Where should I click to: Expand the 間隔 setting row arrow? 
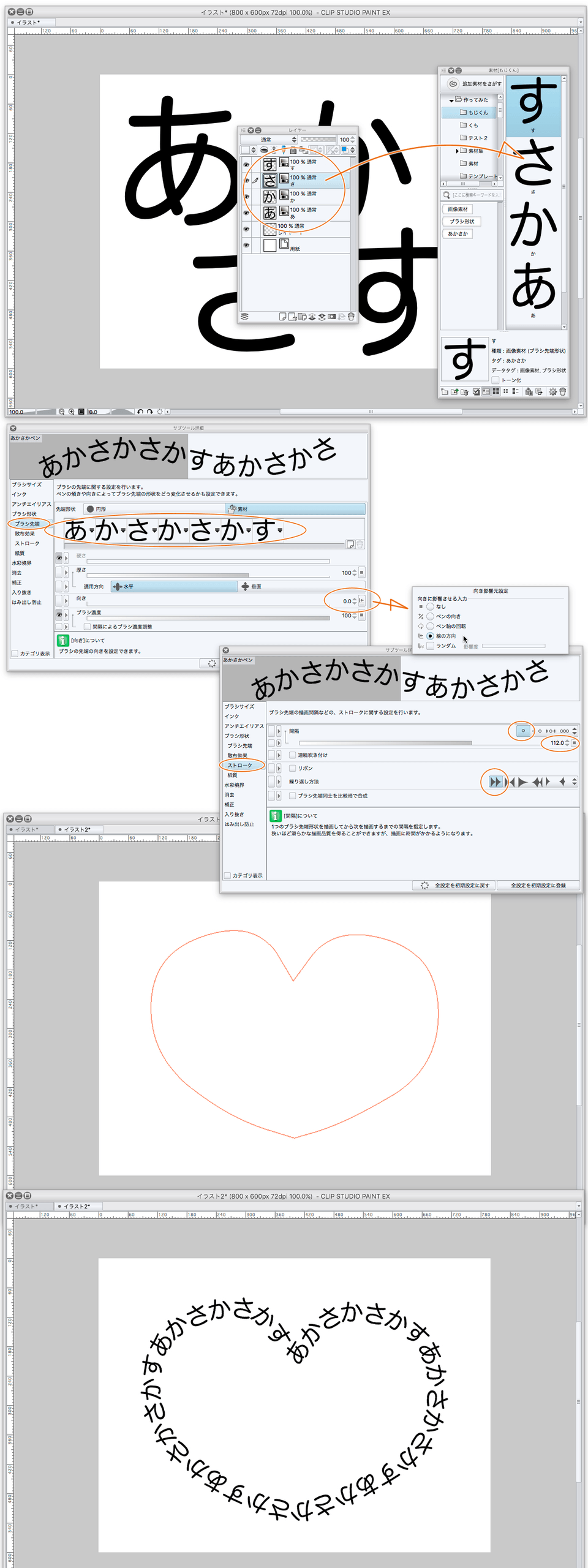(279, 731)
